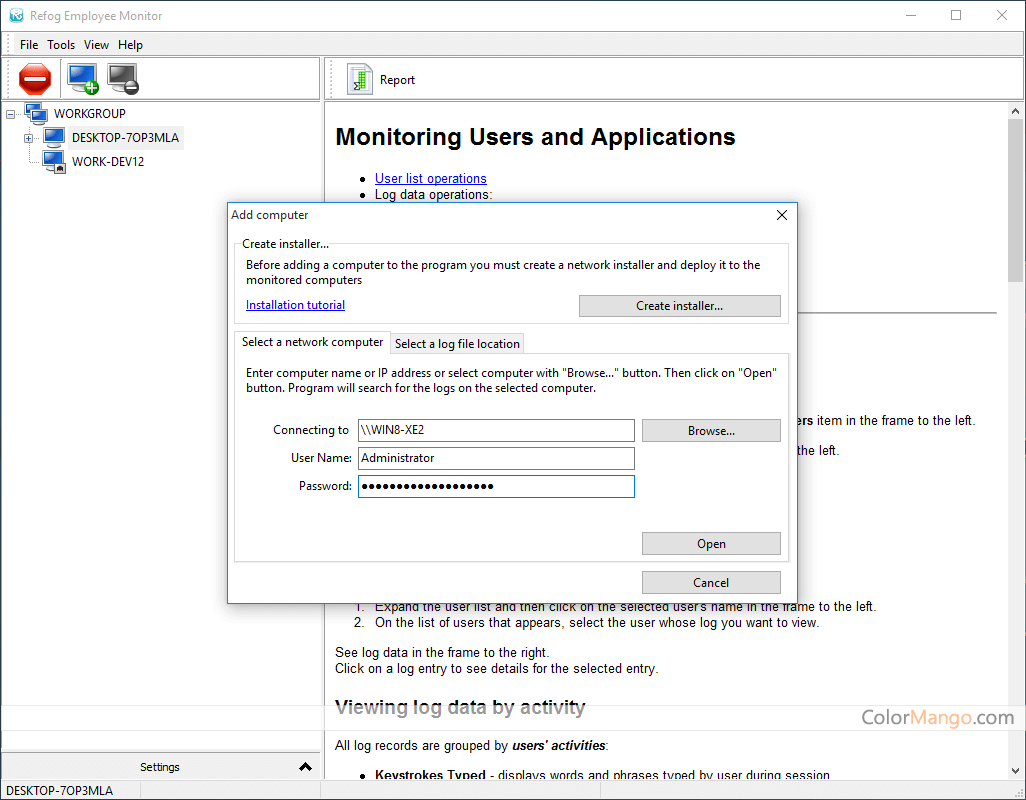Switch to Select a log file location tab
This screenshot has height=800, width=1026.
(457, 344)
